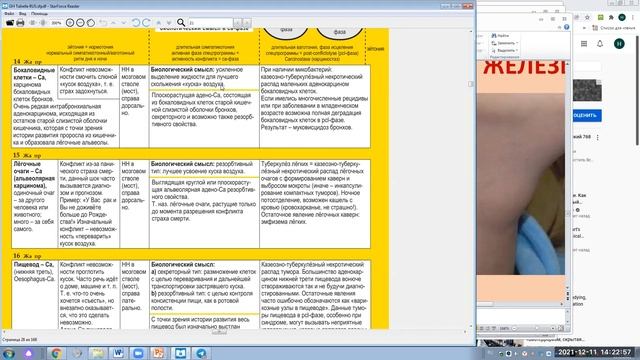640x360 pixels.
Task: Click the open file folder icon
Action: (x=9, y=23)
